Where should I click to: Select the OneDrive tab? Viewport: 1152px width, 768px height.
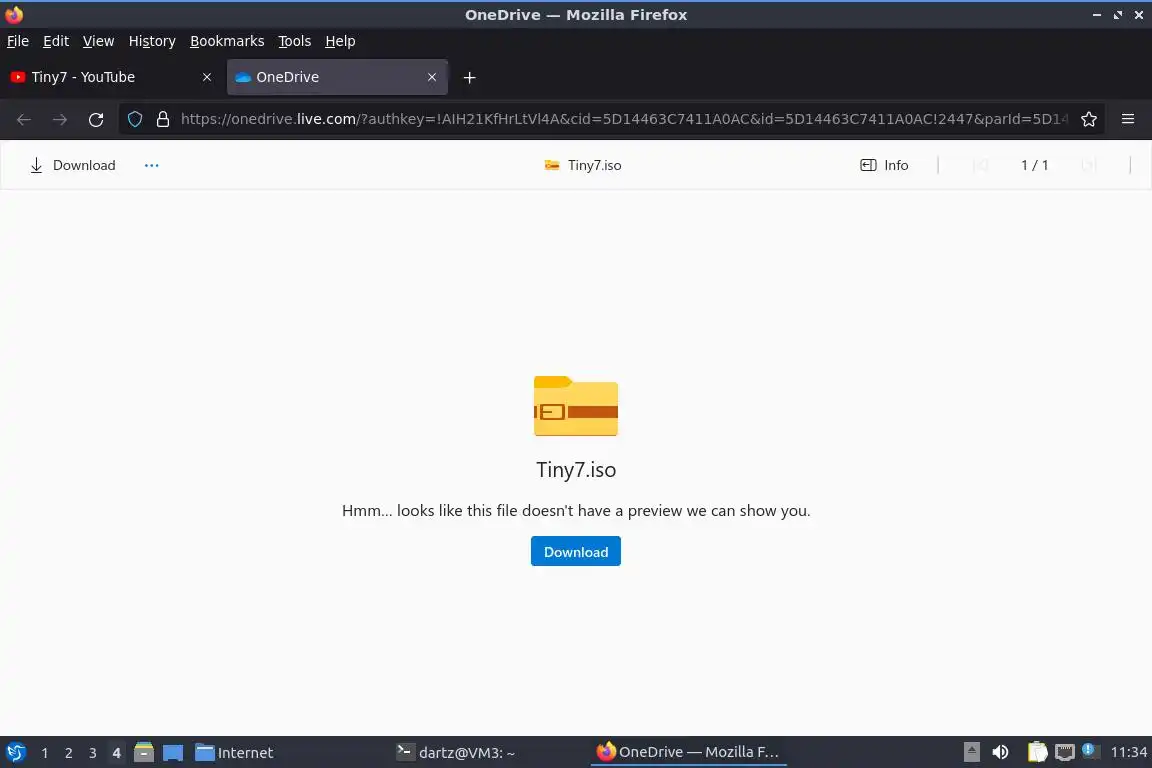[x=337, y=77]
